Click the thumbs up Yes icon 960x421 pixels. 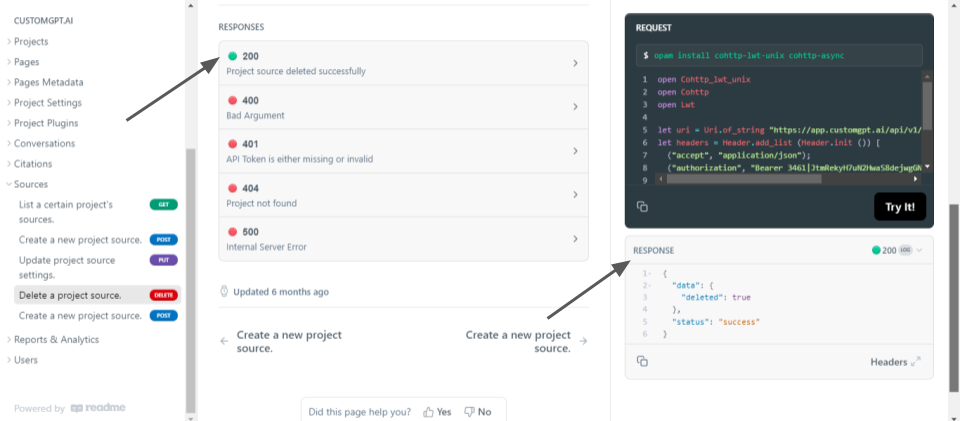(x=429, y=412)
